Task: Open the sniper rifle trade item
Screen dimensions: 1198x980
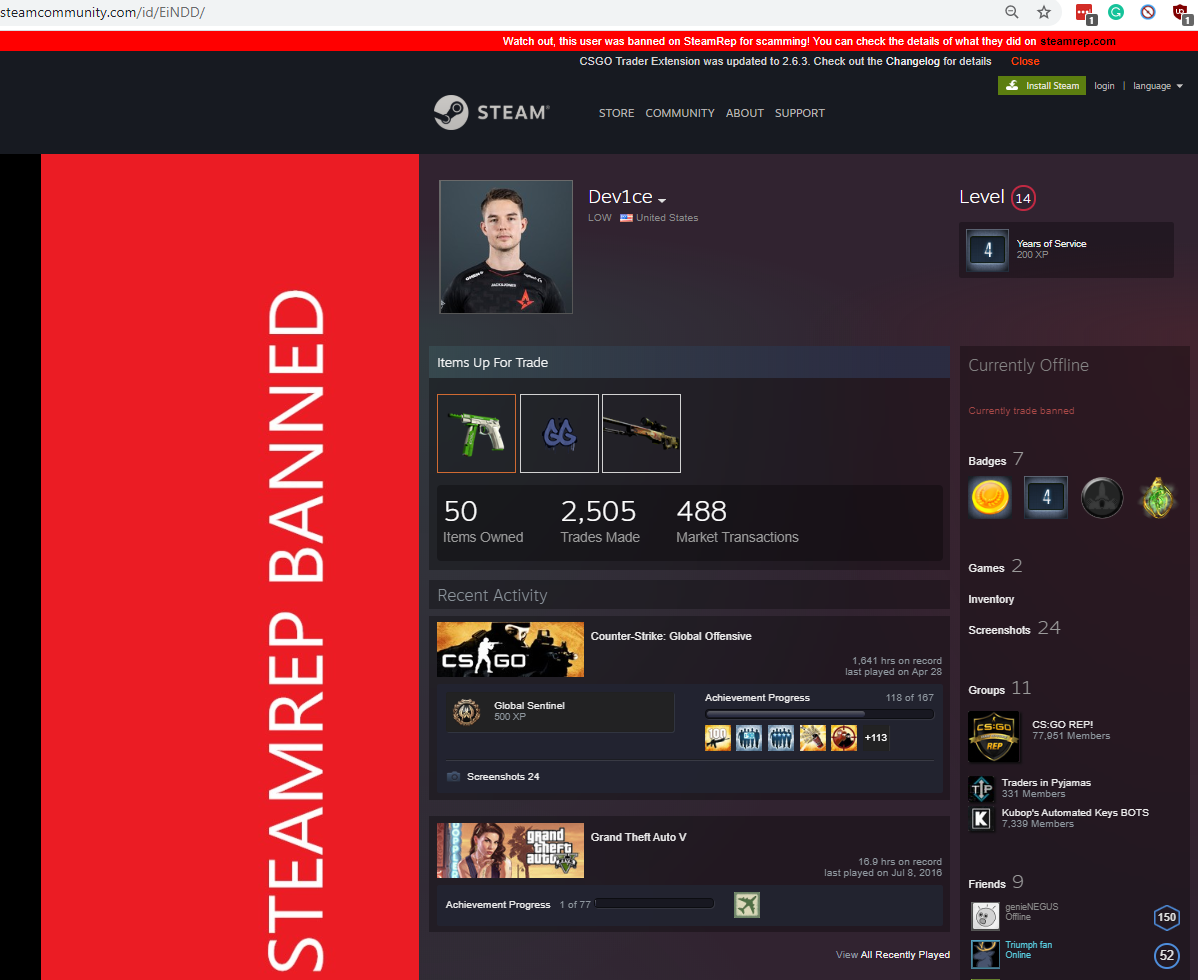Action: click(641, 433)
